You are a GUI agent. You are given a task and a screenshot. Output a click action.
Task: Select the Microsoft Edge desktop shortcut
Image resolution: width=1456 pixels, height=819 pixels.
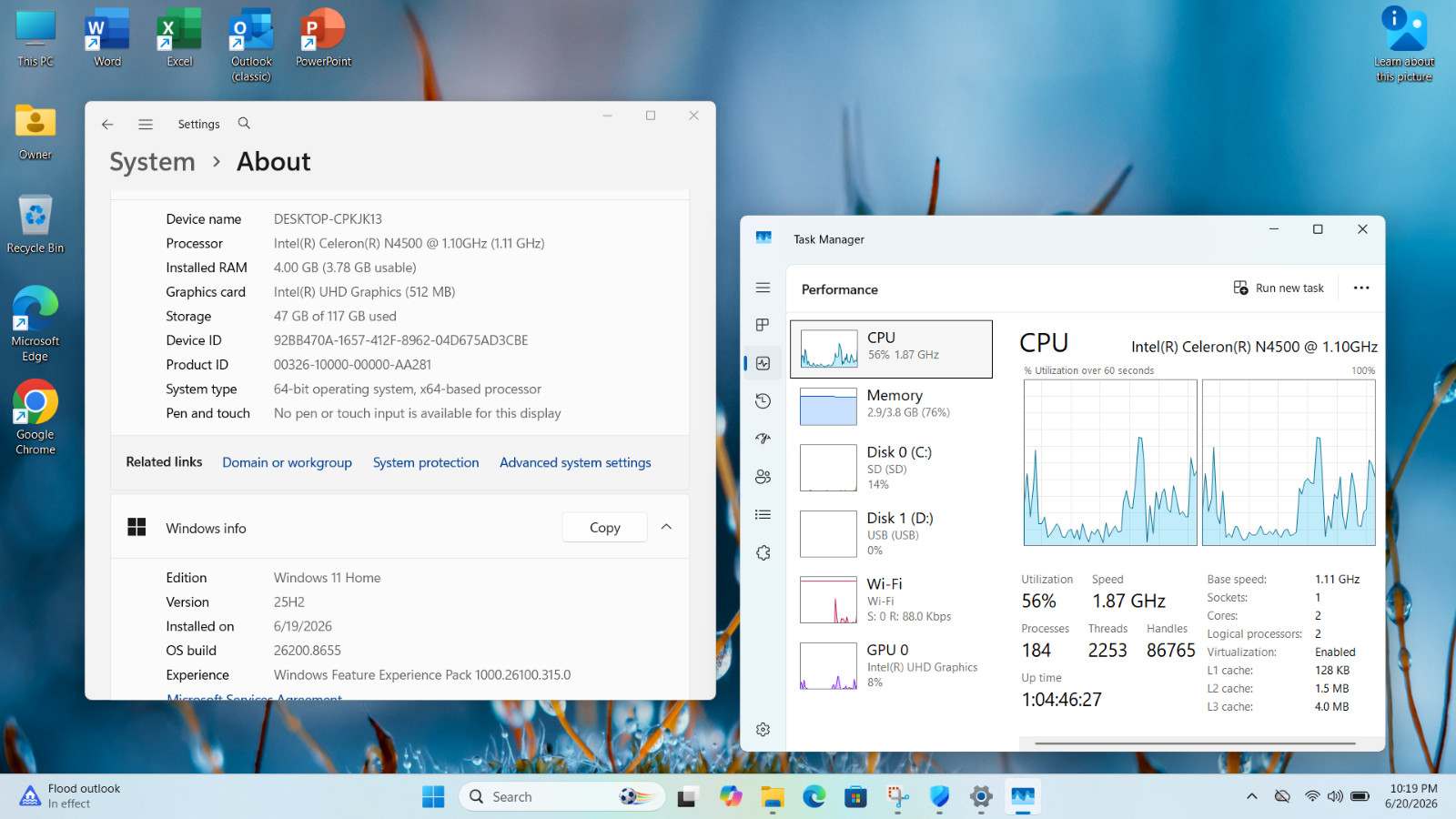[35, 325]
